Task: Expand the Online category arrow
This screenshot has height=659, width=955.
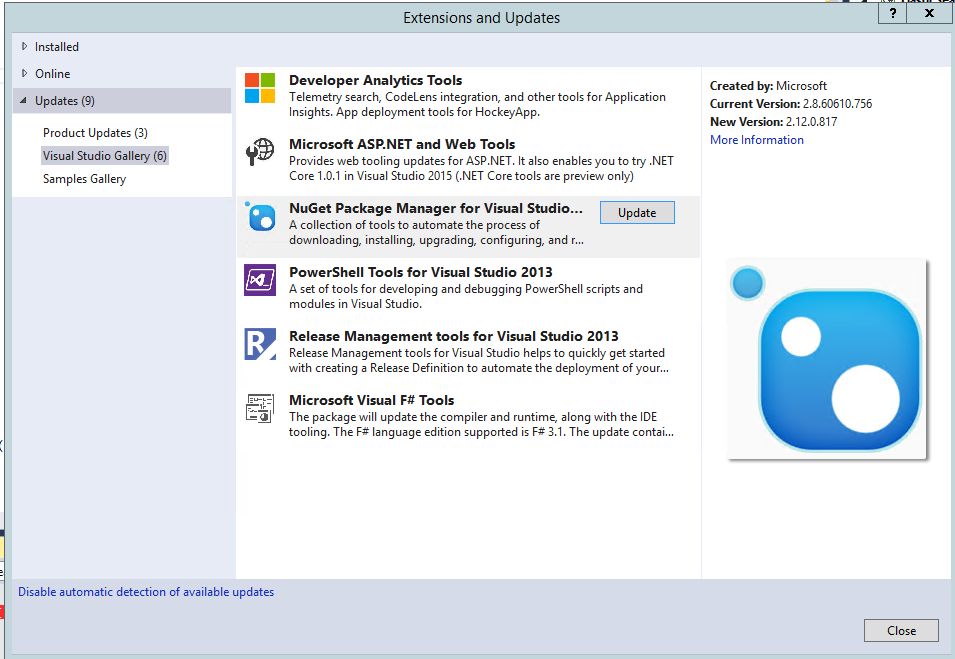Action: [24, 74]
